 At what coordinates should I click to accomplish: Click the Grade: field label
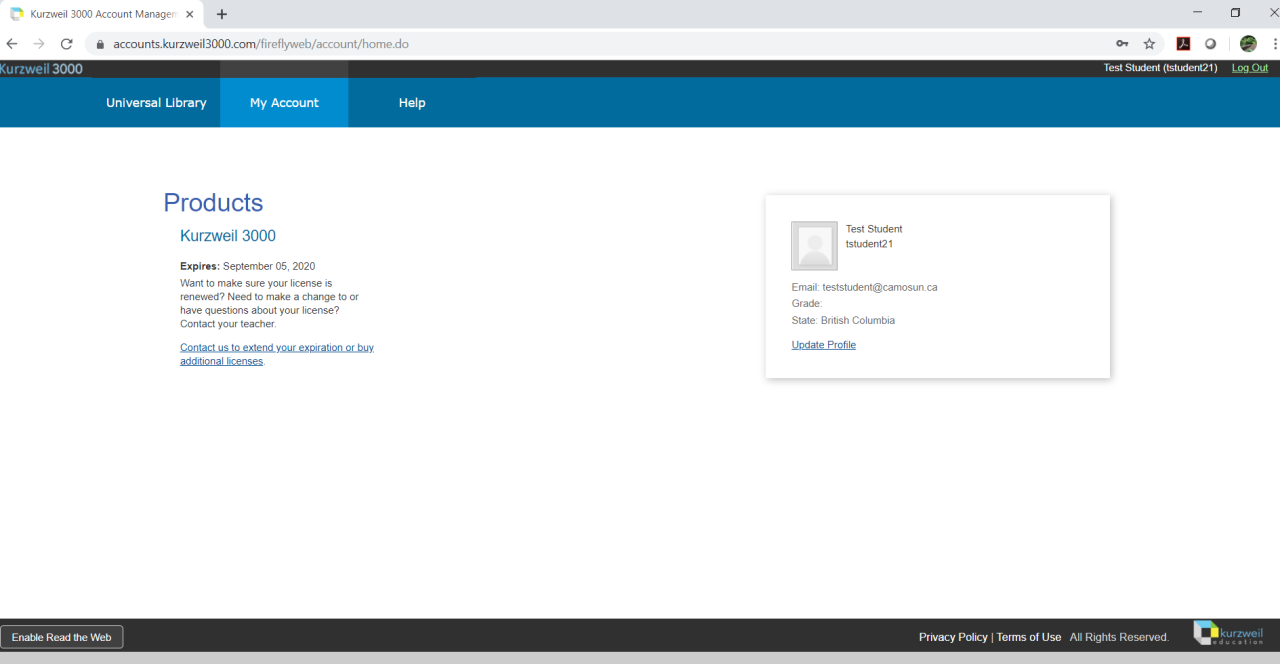807,304
